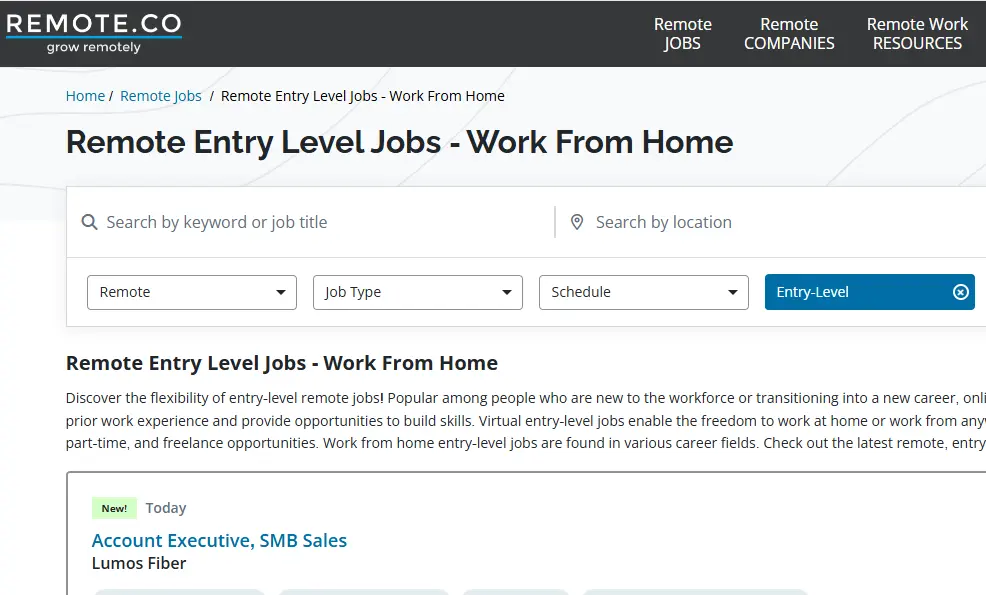The width and height of the screenshot is (986, 595).
Task: Open the Schedule filter dropdown
Action: [x=643, y=292]
